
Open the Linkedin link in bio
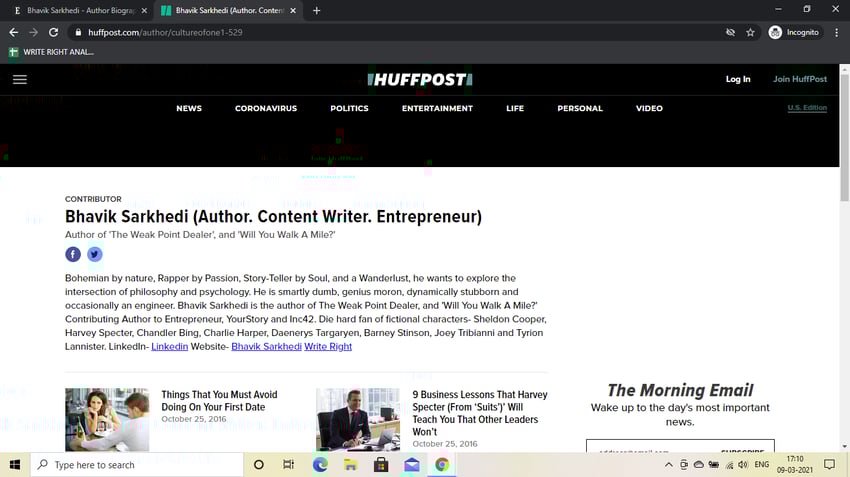170,346
